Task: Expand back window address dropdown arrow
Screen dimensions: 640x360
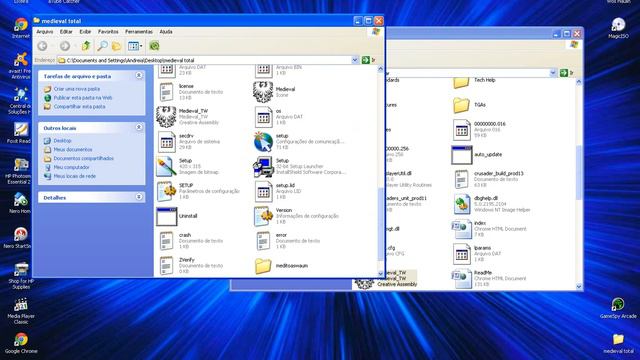Action: [x=553, y=73]
